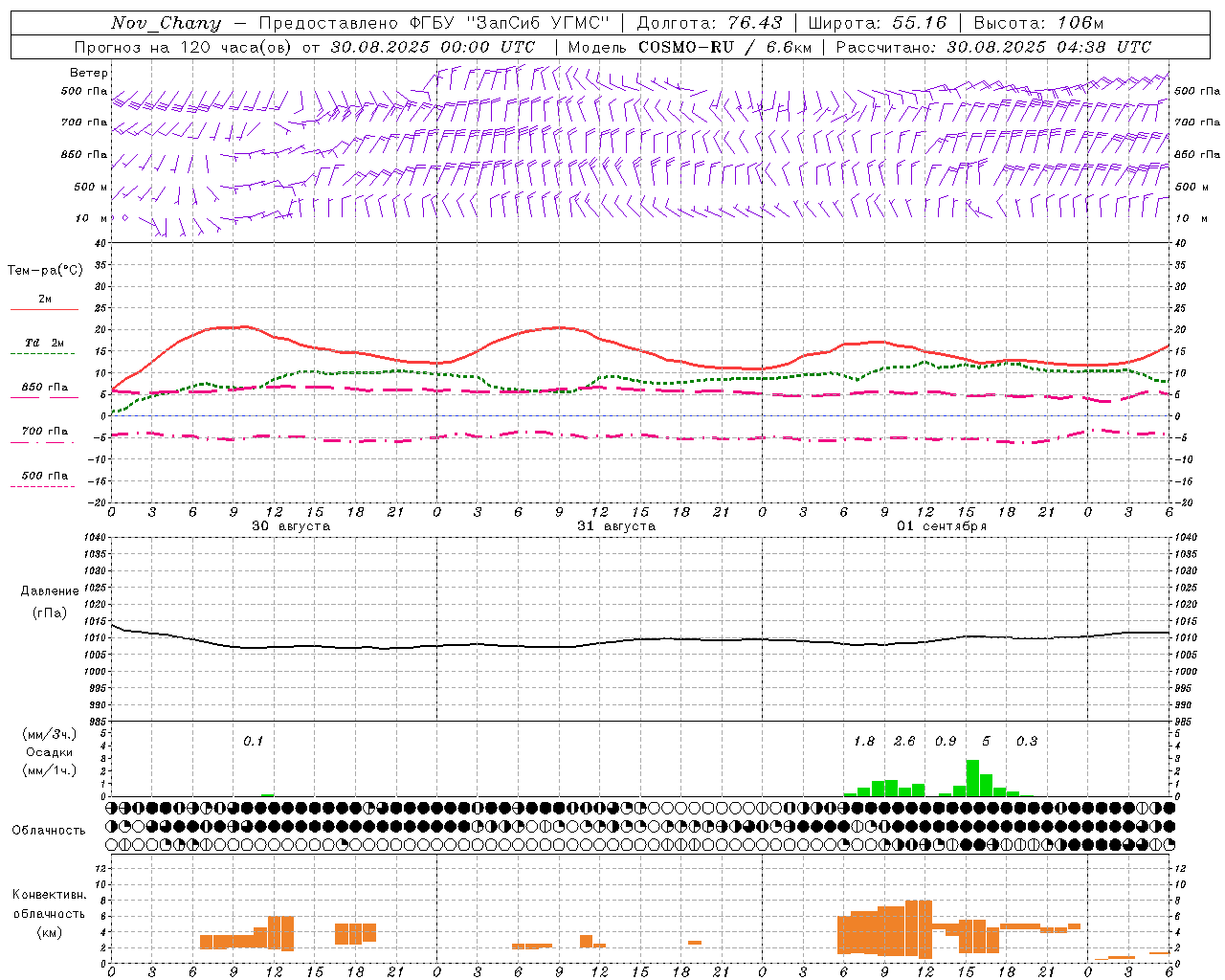Click the elevation text 'Высота: 106м'
1225x980 pixels.
[1038, 23]
